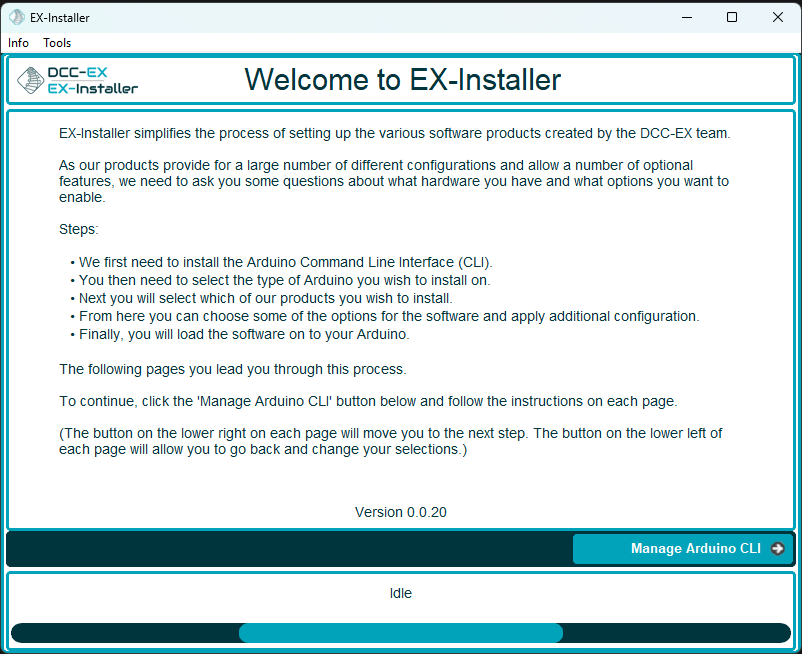Click the EX-Installer window title text

tap(60, 18)
